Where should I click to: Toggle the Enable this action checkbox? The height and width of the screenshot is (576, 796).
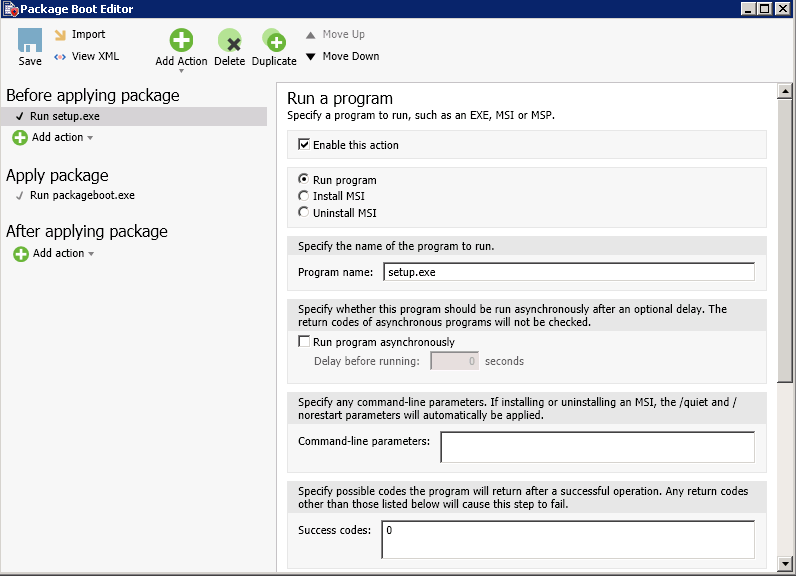[304, 145]
